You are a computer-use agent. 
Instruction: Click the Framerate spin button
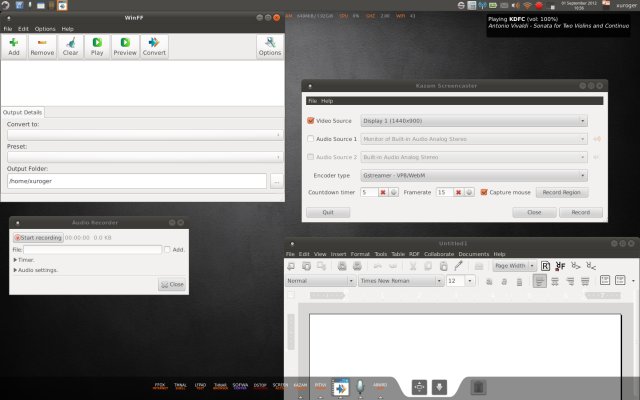click(x=469, y=192)
